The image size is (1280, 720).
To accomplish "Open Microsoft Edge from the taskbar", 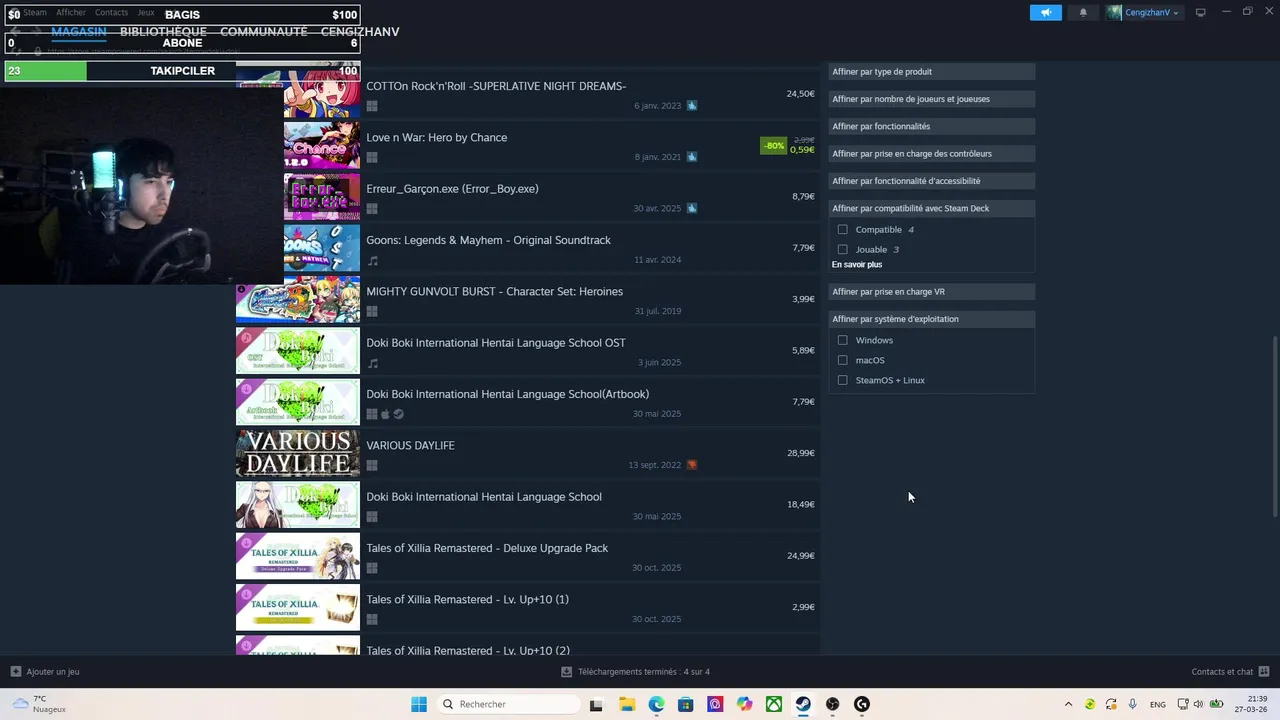I will pyautogui.click(x=656, y=704).
